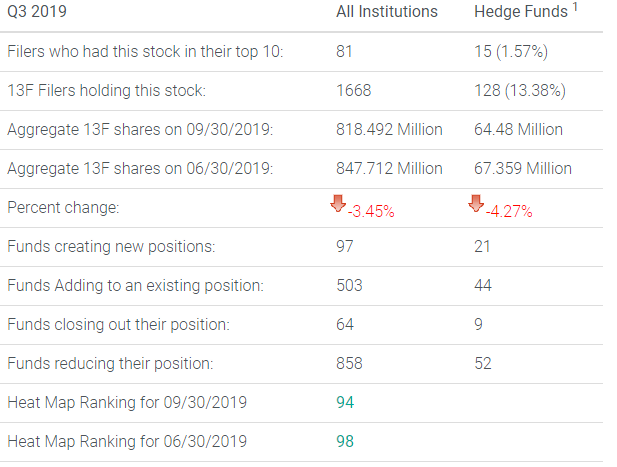617x467 pixels.
Task: Open the Heat Map Ranking 94 link
Action: coord(345,402)
